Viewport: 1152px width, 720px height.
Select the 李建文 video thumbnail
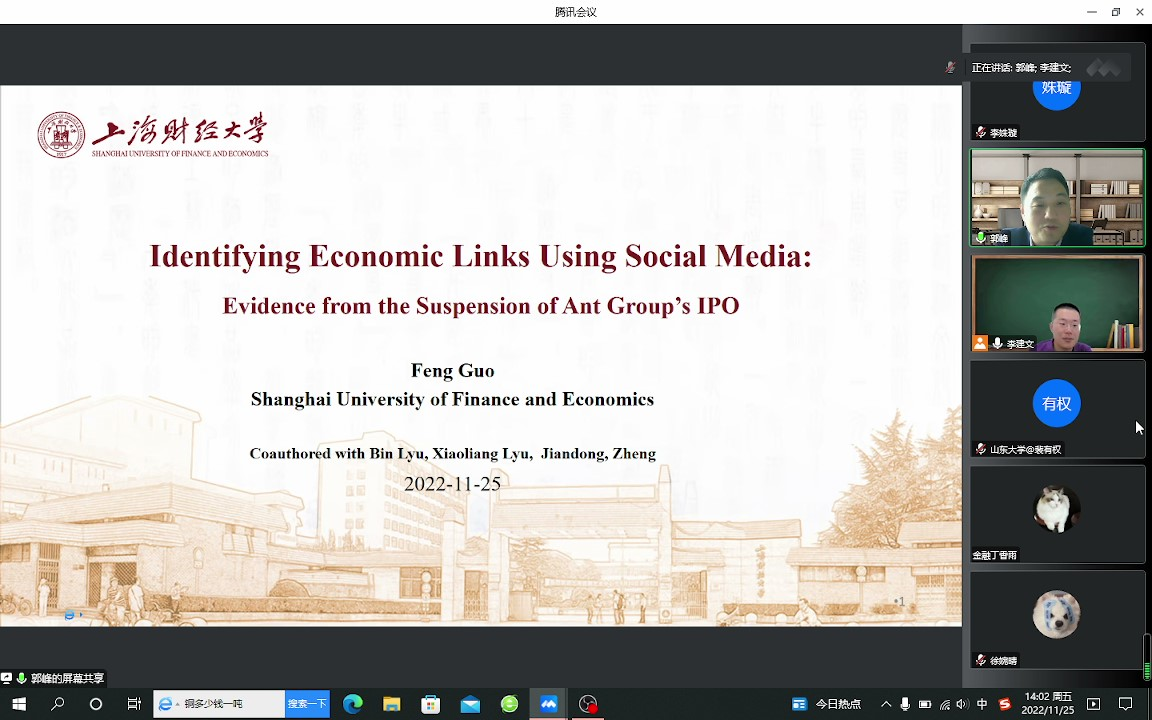(x=1057, y=303)
